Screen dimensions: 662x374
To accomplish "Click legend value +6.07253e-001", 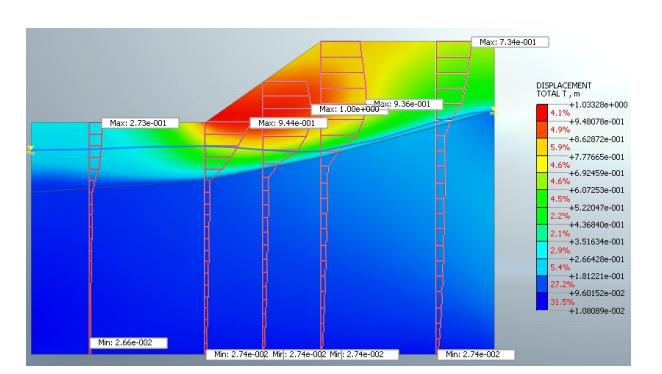I will tap(597, 190).
